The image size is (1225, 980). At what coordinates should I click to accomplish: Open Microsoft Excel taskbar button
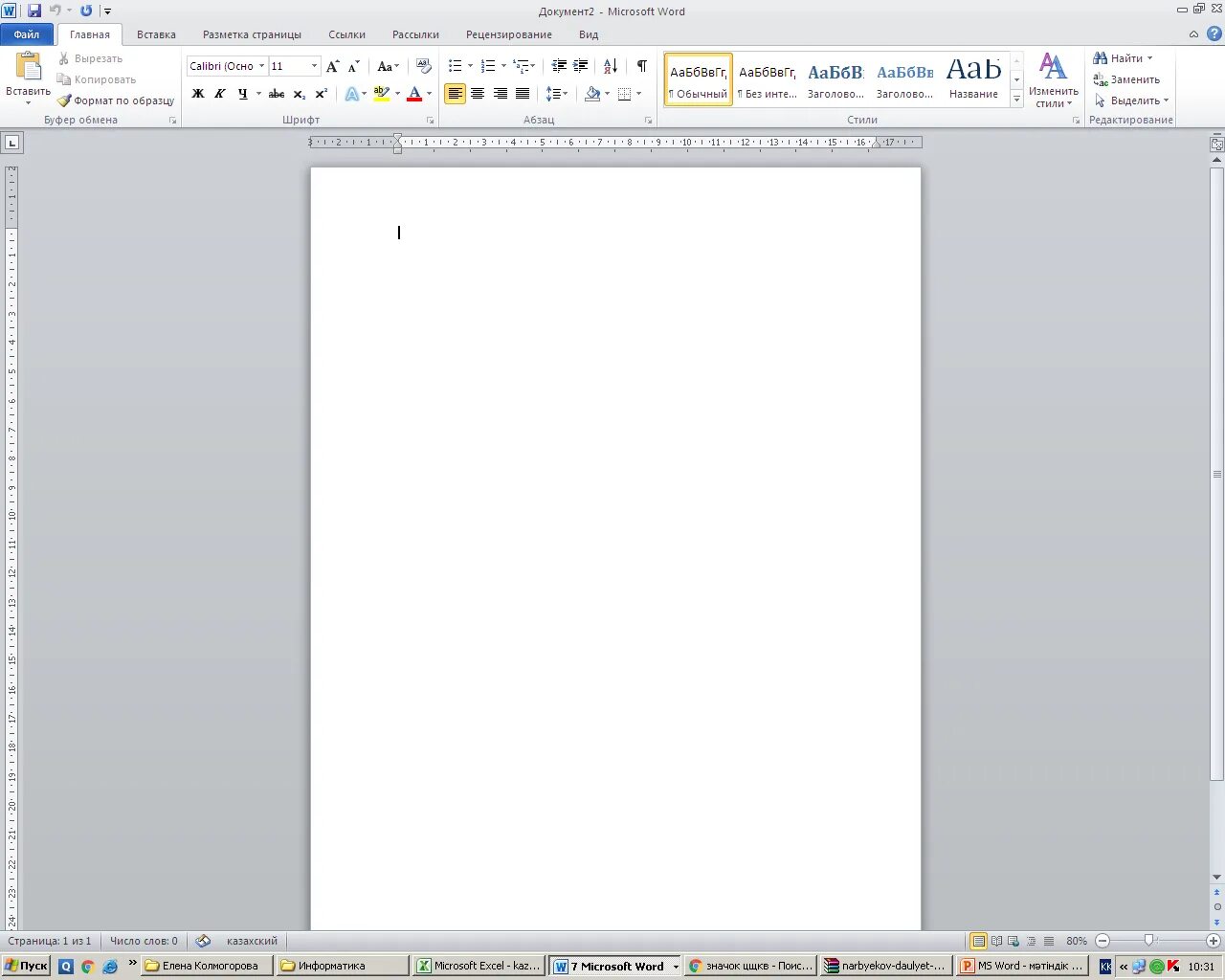pyautogui.click(x=479, y=966)
